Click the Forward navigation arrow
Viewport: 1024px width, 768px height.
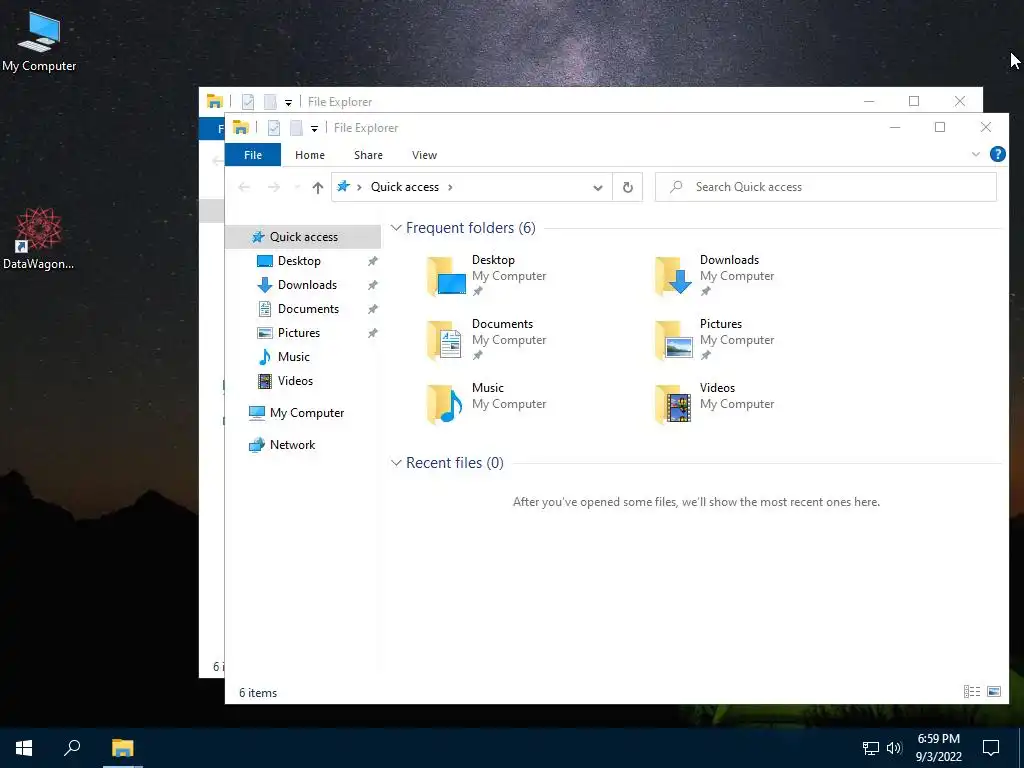coord(274,187)
